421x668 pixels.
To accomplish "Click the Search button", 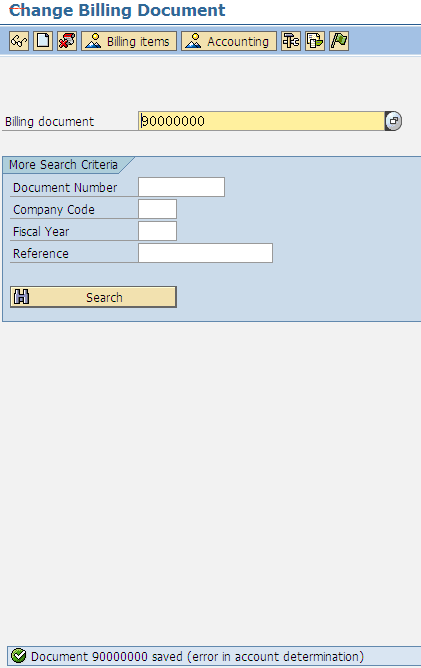I will [x=93, y=297].
